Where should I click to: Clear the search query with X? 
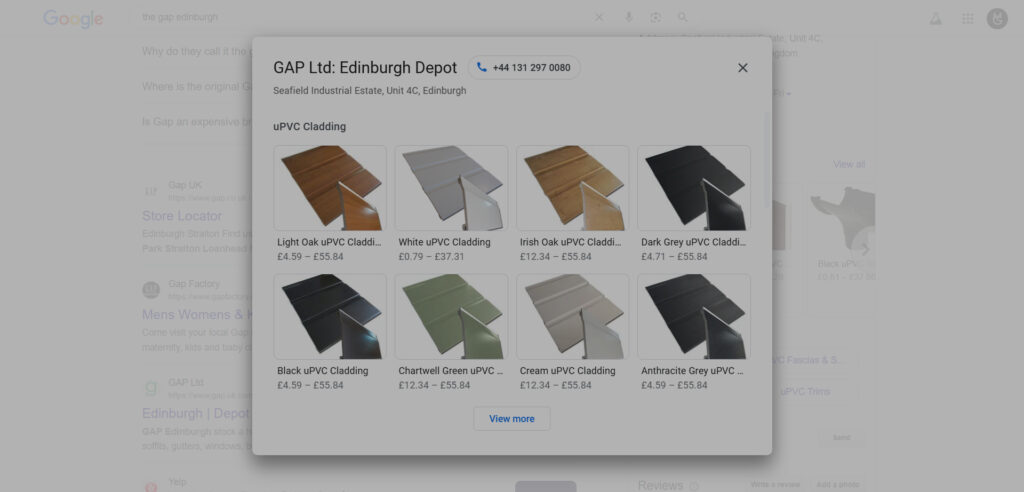pyautogui.click(x=599, y=18)
